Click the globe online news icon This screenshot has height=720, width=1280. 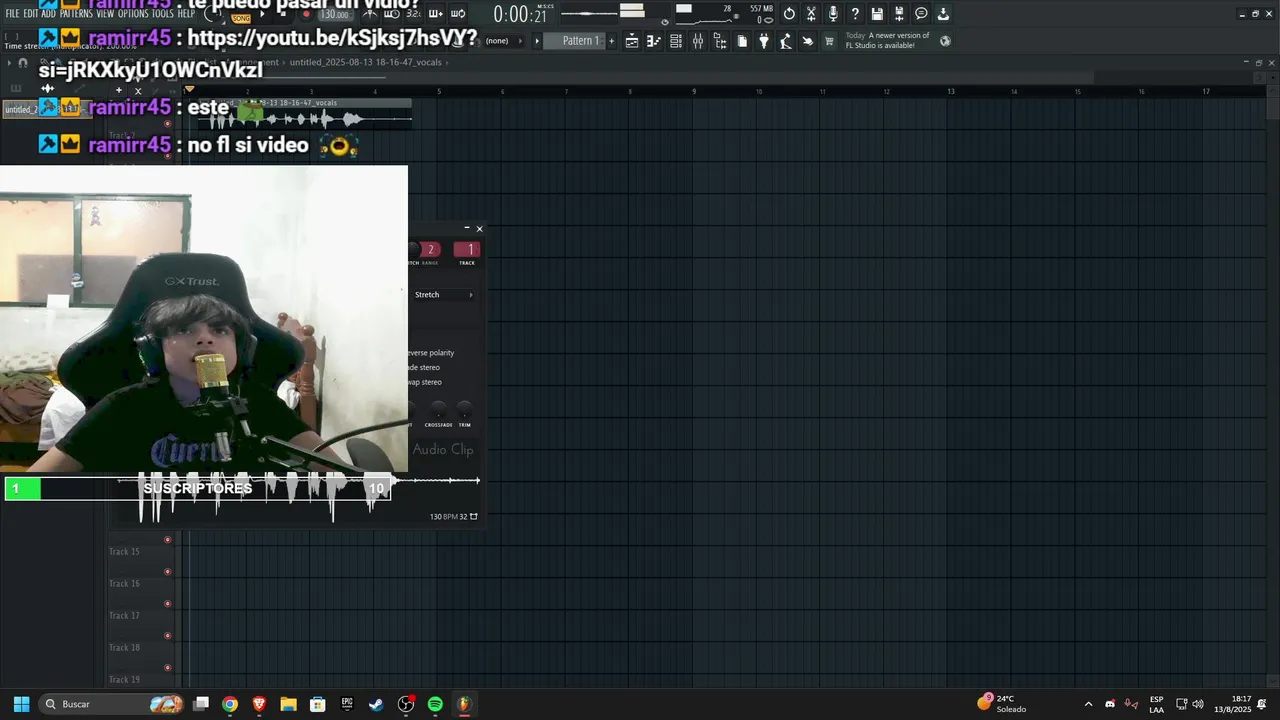945,41
